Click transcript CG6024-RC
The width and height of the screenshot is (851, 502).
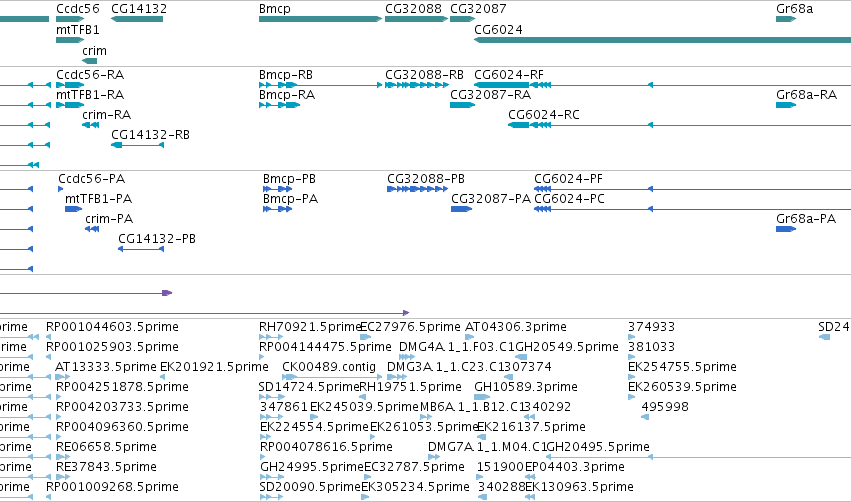[x=544, y=115]
